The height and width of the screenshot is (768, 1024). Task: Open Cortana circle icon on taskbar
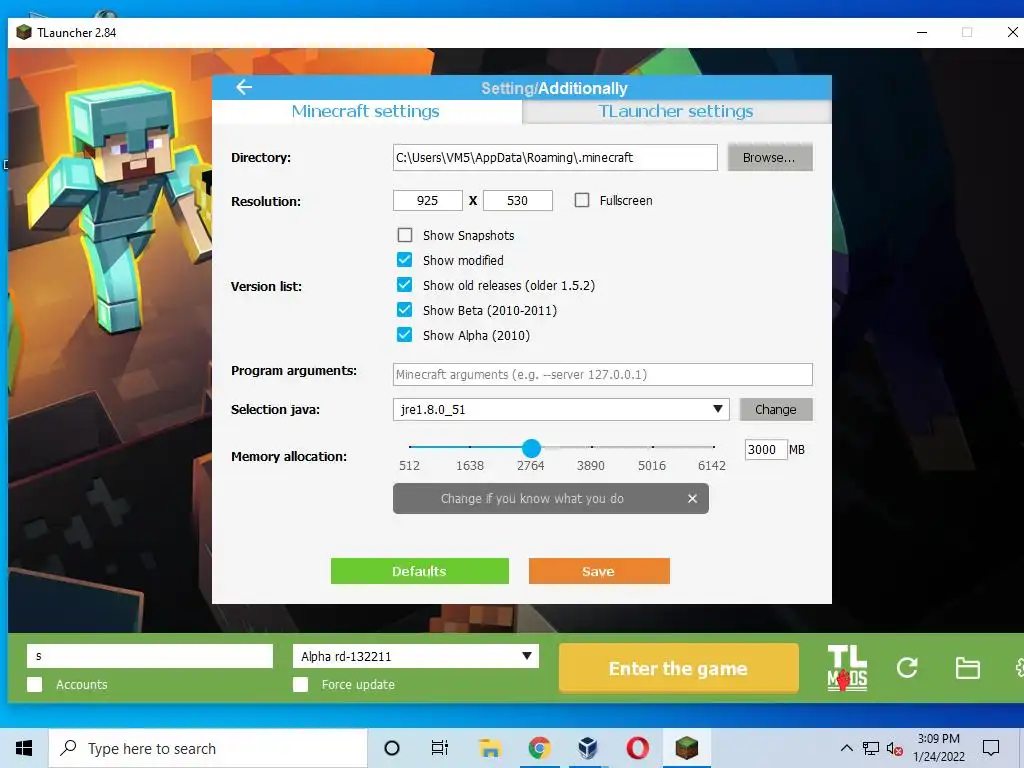coord(392,748)
